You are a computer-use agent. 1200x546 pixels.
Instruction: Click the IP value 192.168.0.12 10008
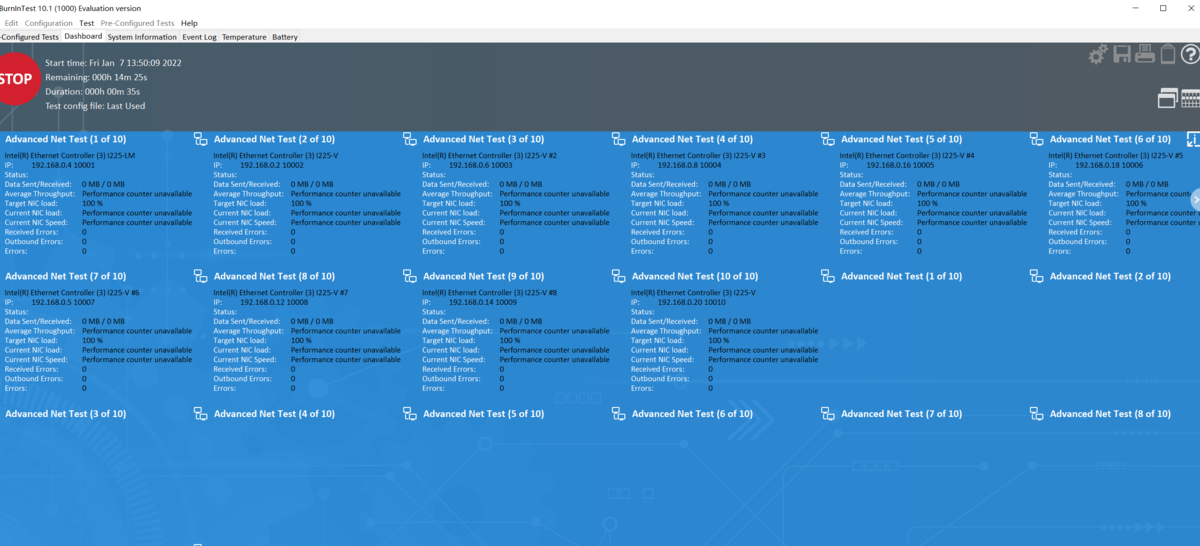[x=274, y=302]
